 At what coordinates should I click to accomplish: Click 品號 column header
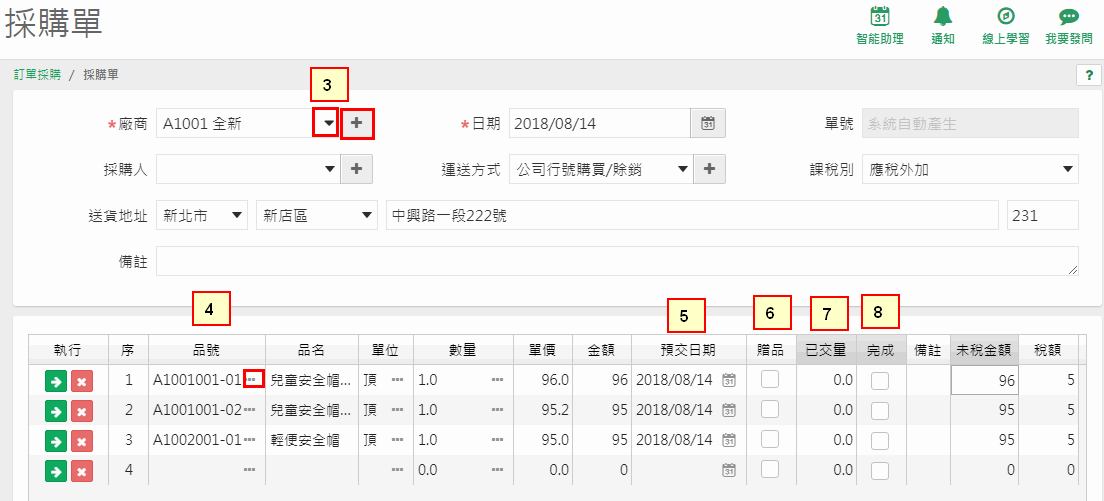207,350
